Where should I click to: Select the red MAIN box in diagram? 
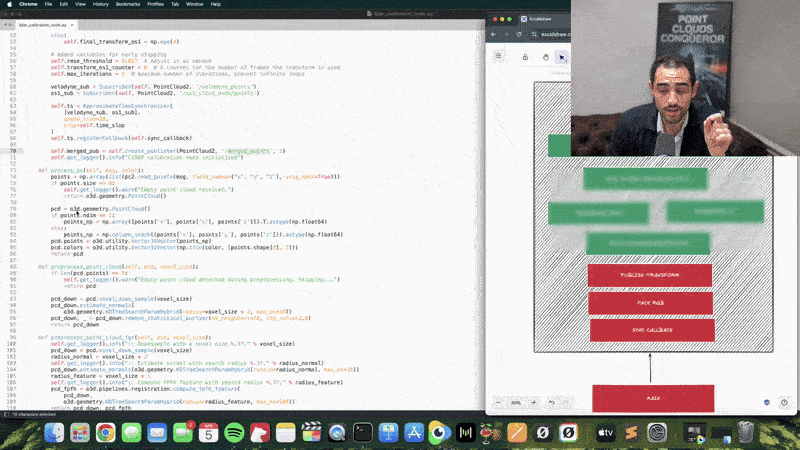(x=652, y=398)
